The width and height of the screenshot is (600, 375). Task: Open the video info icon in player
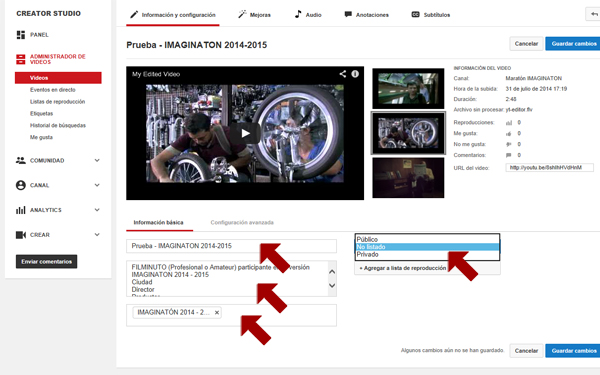[355, 74]
